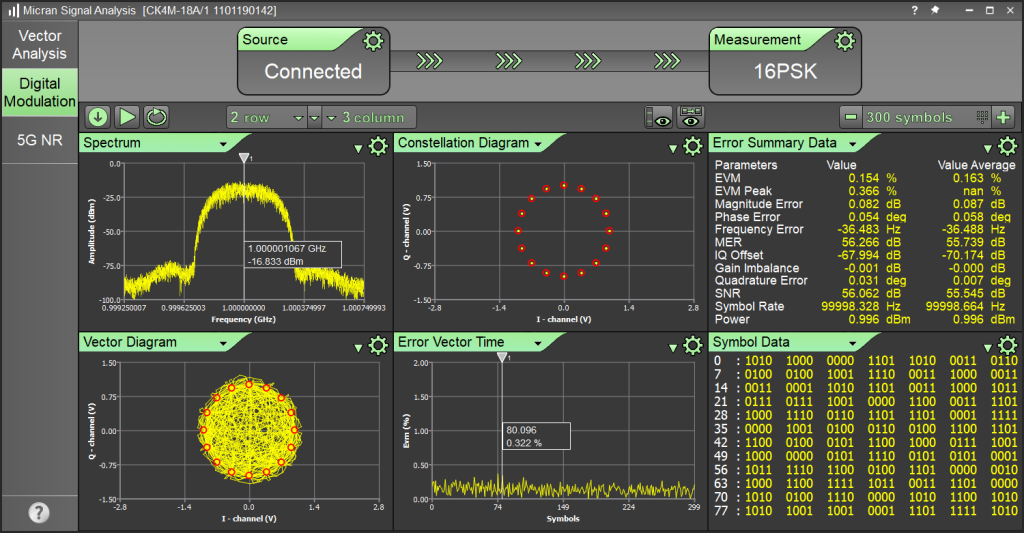Open the Spectrum panel type dropdown
This screenshot has width=1024, height=533.
point(221,144)
